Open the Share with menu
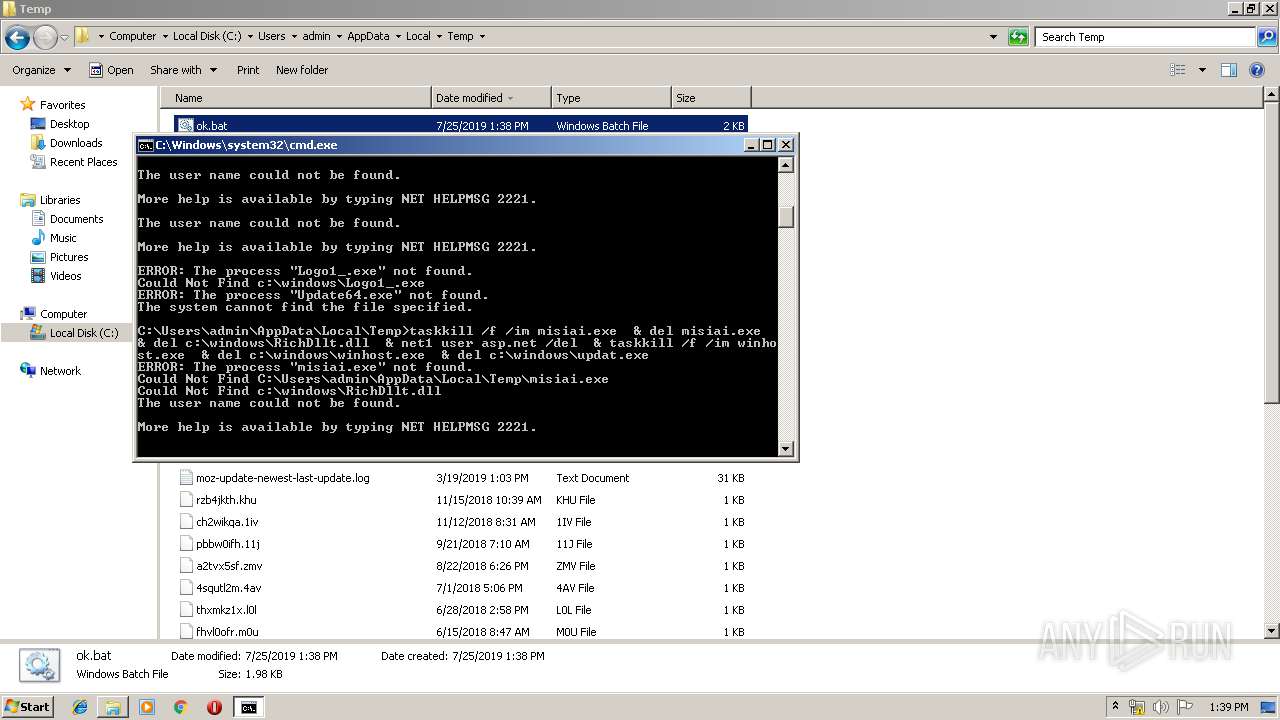 tap(183, 70)
